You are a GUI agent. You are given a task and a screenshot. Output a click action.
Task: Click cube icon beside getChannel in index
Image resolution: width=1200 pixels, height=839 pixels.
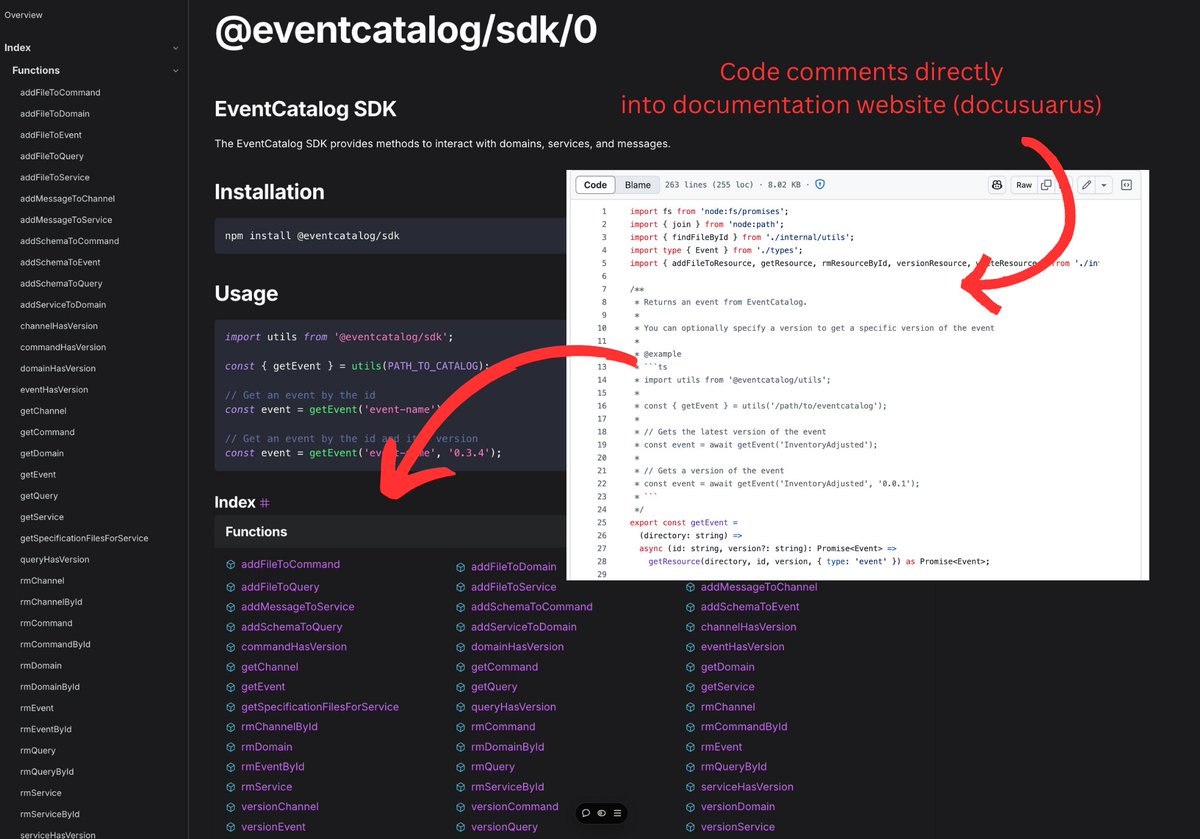click(231, 667)
